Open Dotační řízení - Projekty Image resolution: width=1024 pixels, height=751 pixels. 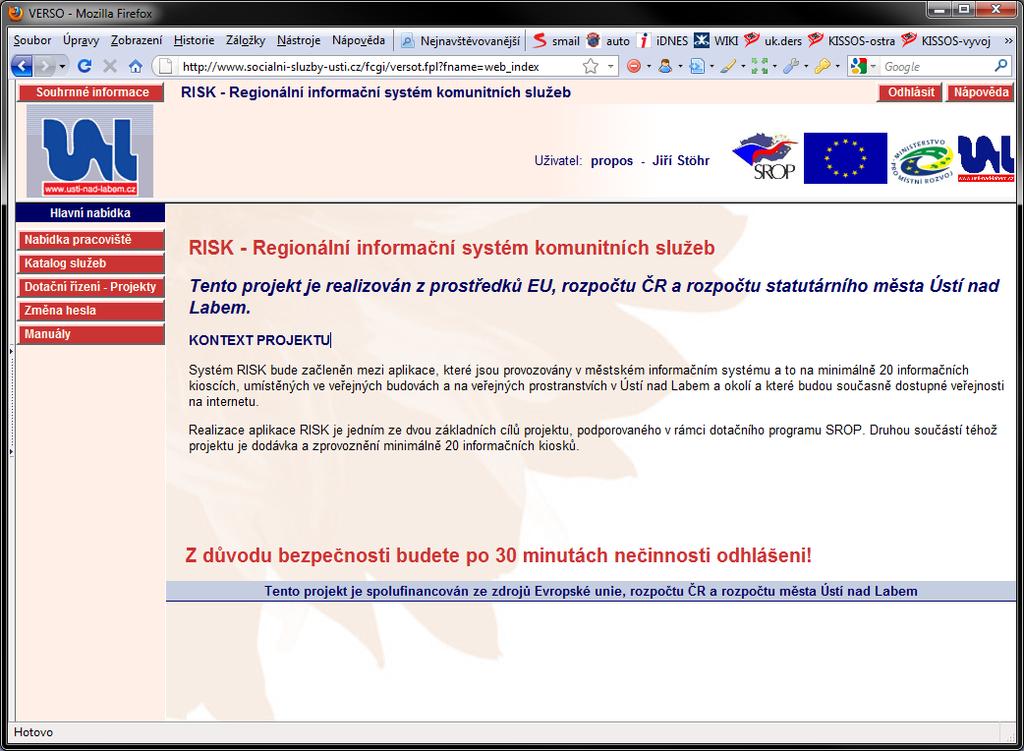[91, 287]
